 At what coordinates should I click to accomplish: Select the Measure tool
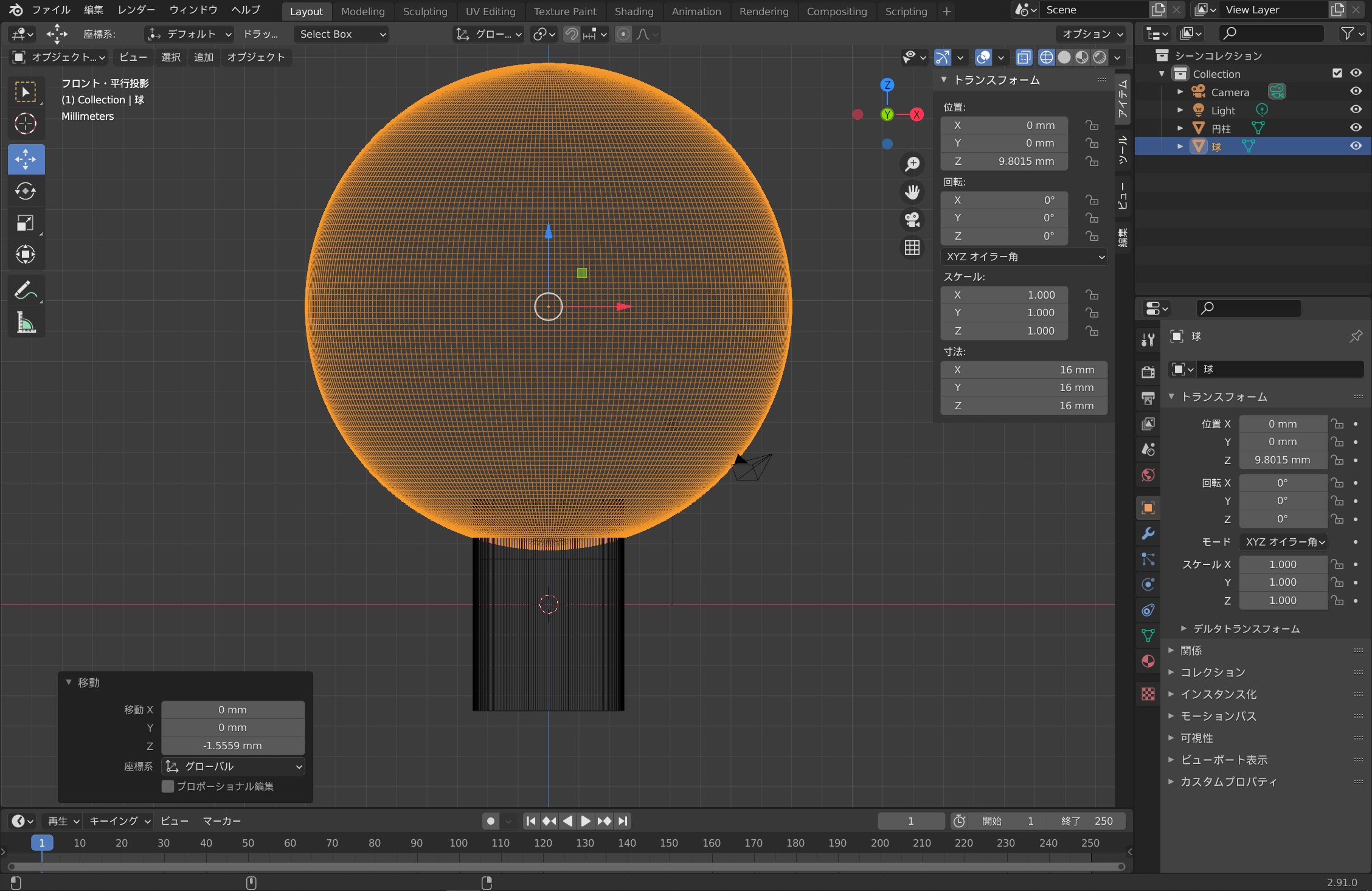[x=26, y=323]
